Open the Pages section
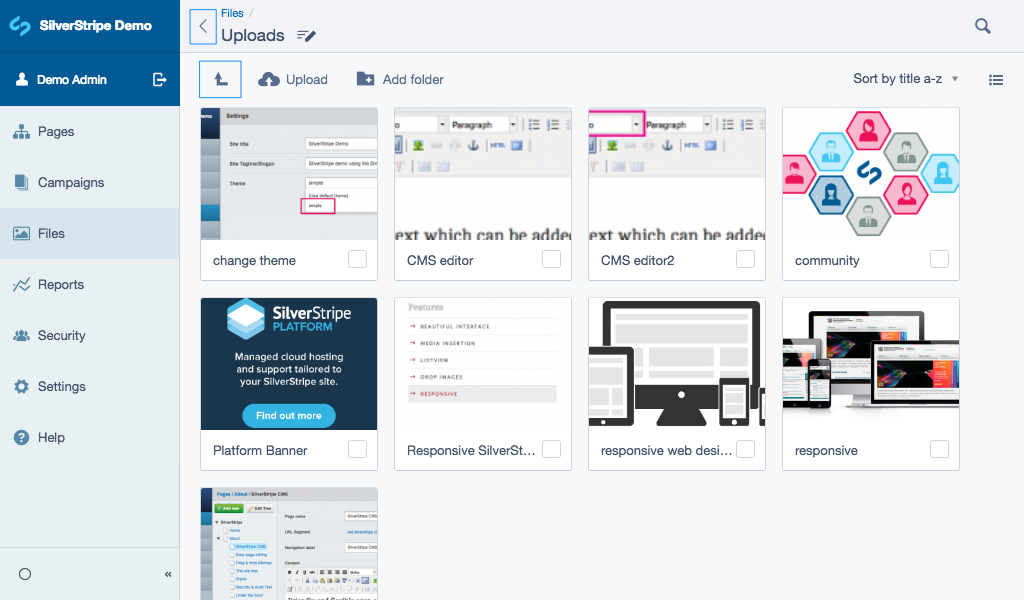This screenshot has width=1024, height=600. point(56,132)
